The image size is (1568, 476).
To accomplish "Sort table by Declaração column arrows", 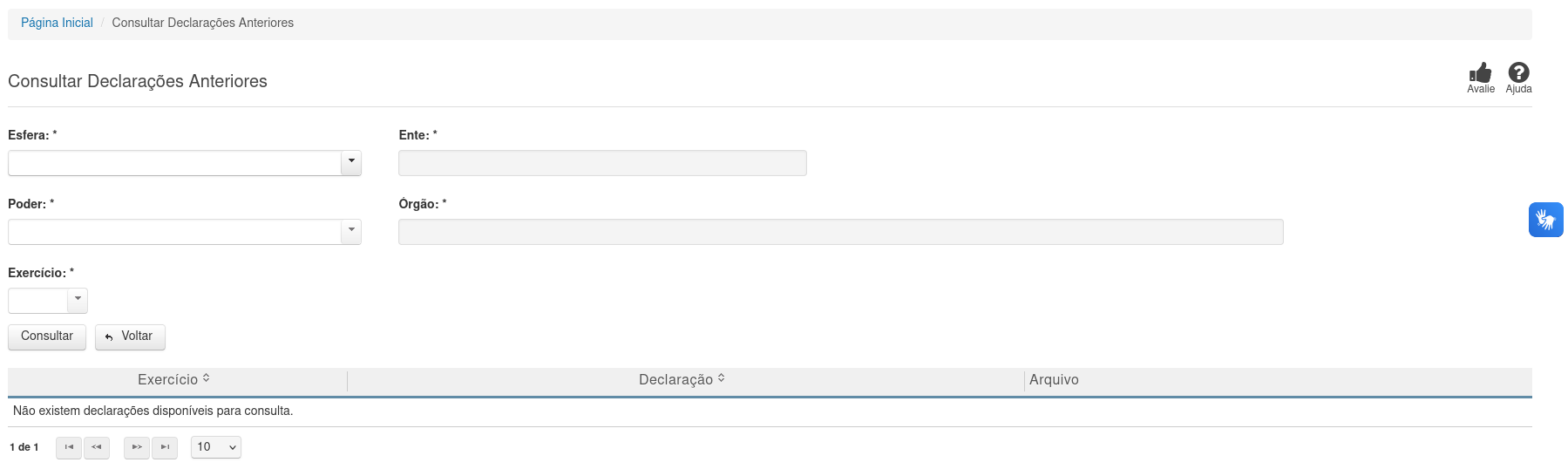I will point(722,379).
